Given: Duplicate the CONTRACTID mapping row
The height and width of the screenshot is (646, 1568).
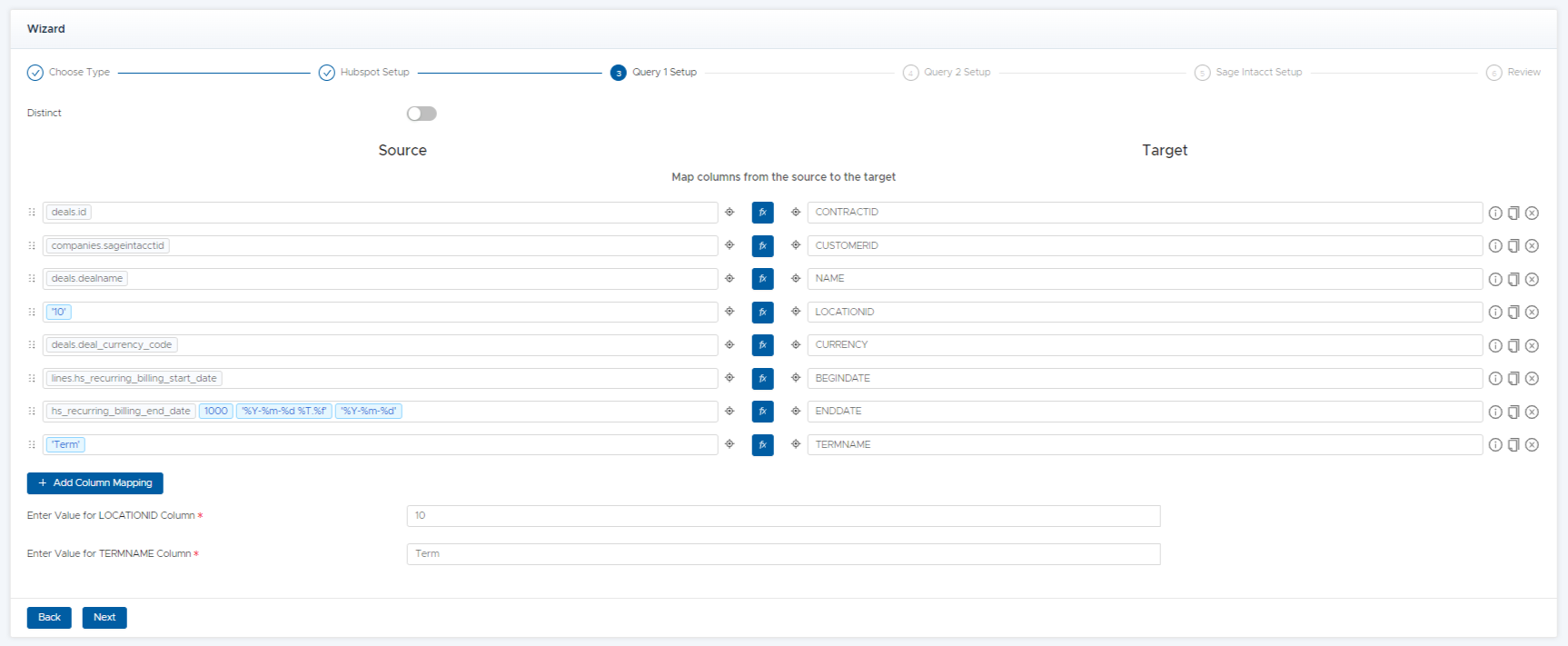Looking at the screenshot, I should (1513, 213).
